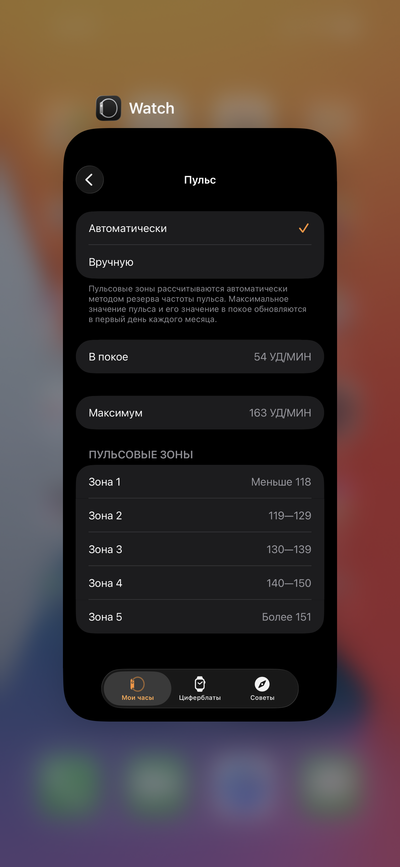This screenshot has width=400, height=867.
Task: Tap the ПУЛЬСОВЫЕ ЗОНЫ section header
Action: pos(141,455)
